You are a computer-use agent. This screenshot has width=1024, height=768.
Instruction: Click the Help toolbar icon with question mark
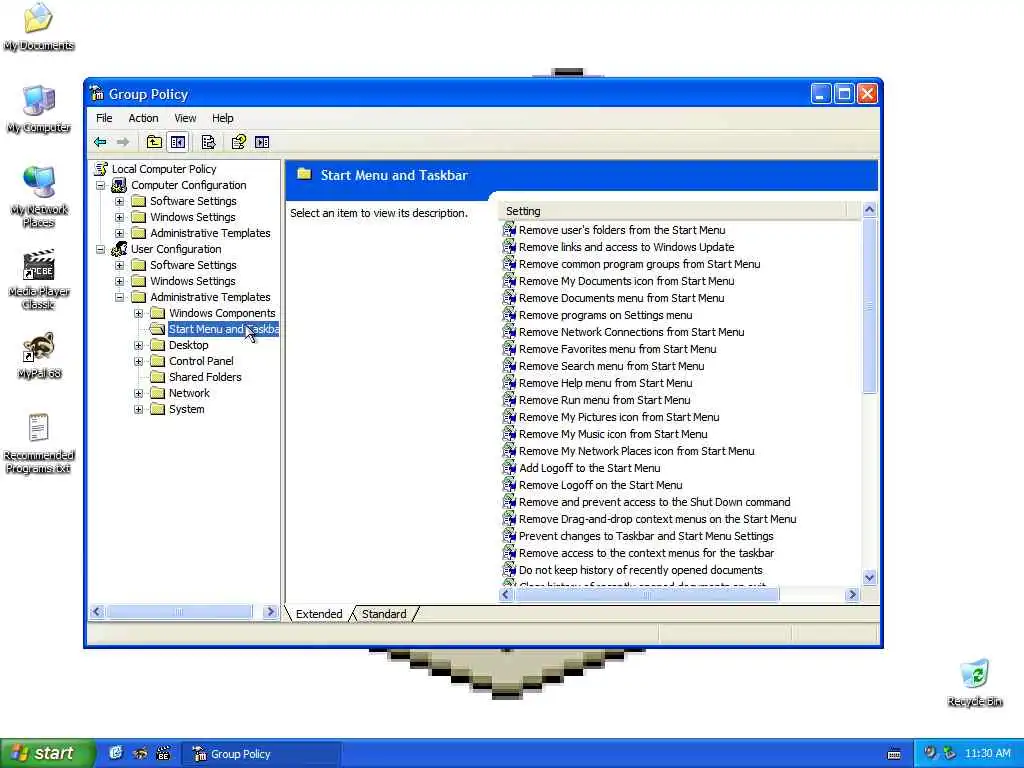click(238, 142)
